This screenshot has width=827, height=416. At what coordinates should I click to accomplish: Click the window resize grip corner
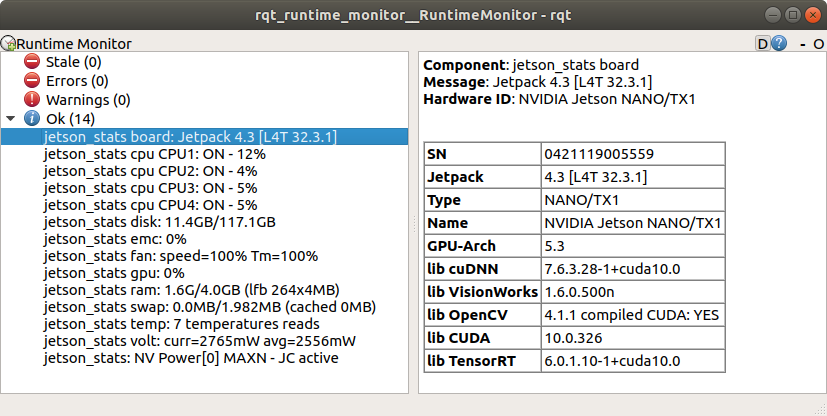coord(821,410)
